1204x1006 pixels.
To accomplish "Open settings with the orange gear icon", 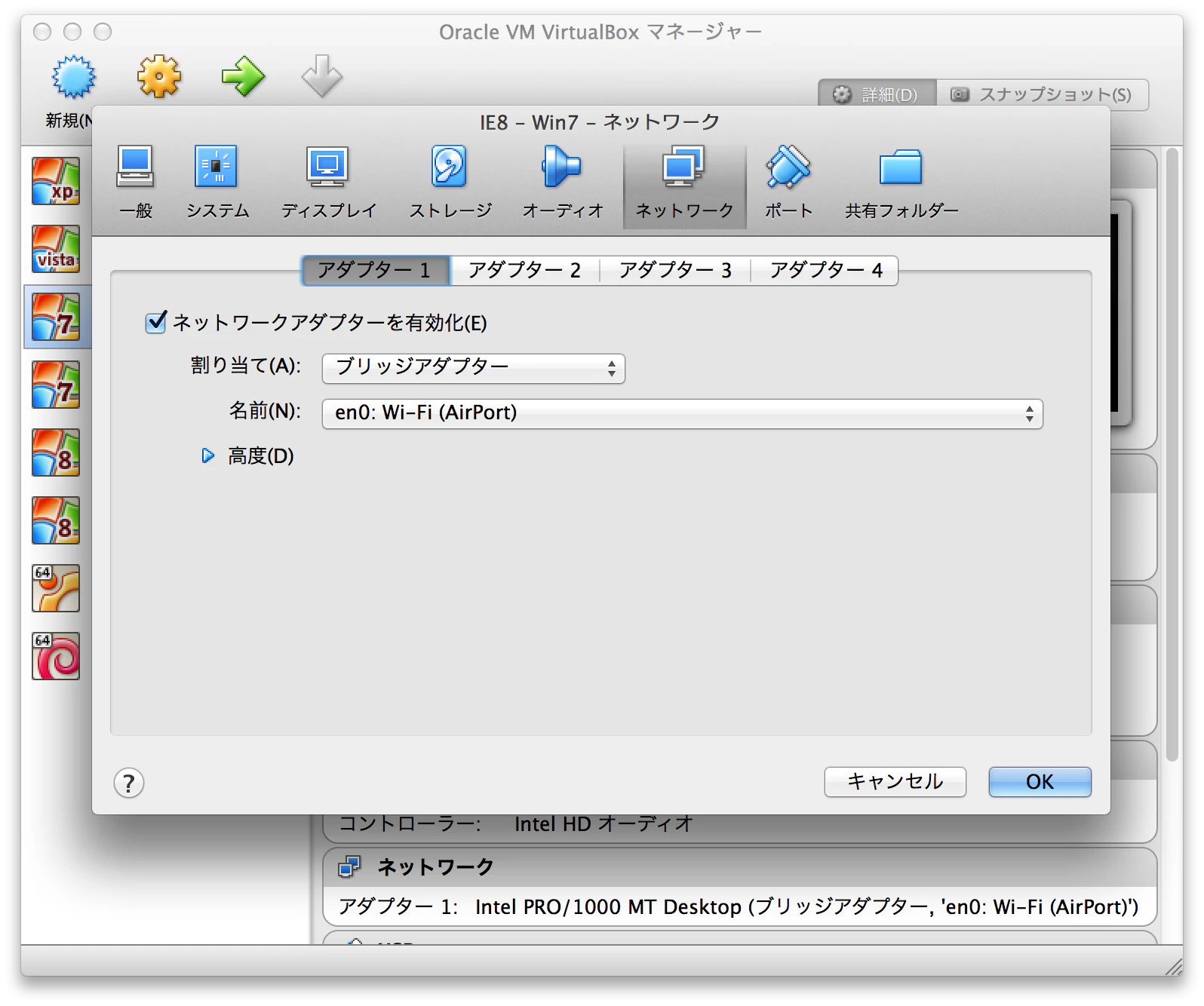I will click(x=159, y=76).
